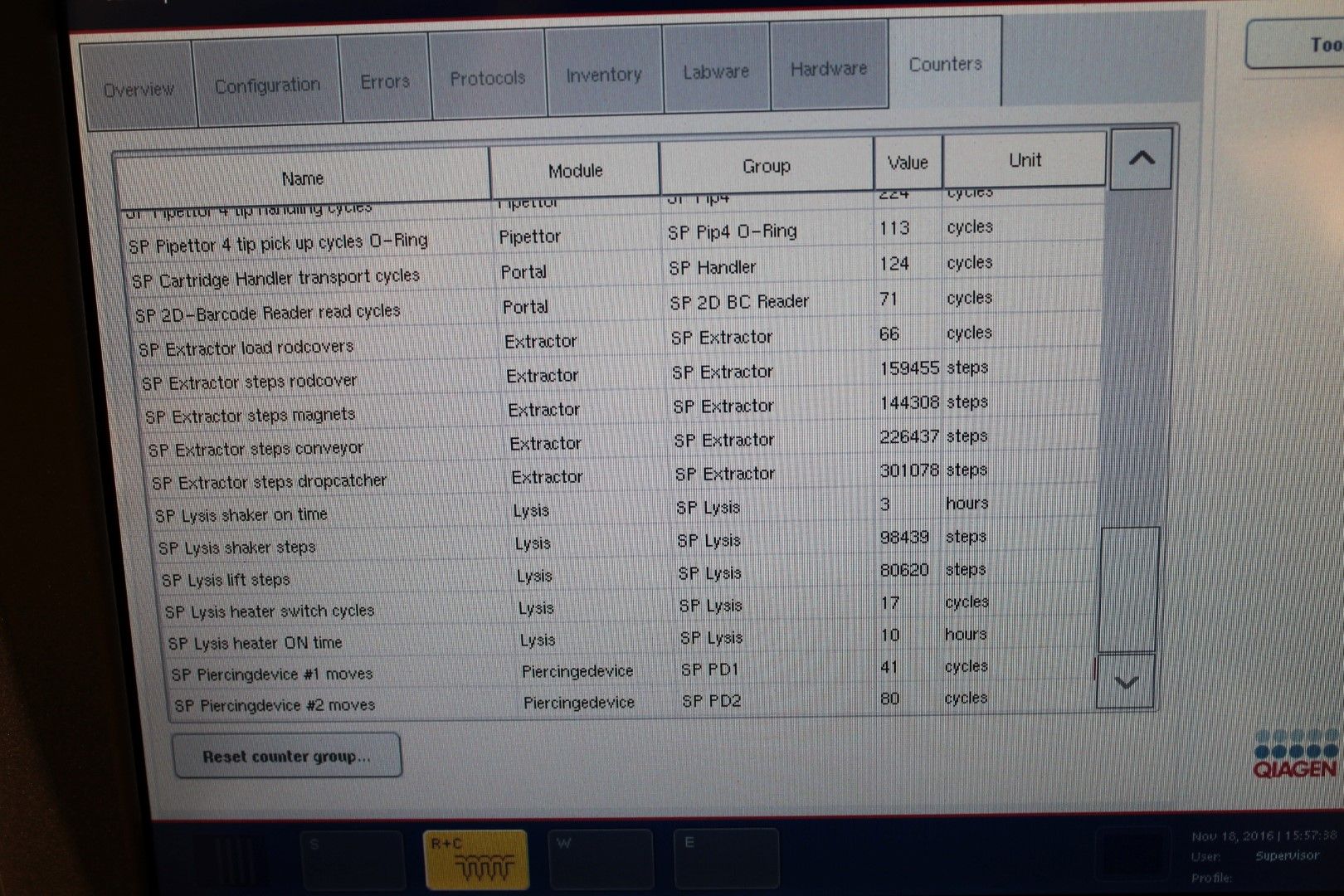Click Reset counter group button
Viewport: 1344px width, 896px height.
(x=287, y=756)
